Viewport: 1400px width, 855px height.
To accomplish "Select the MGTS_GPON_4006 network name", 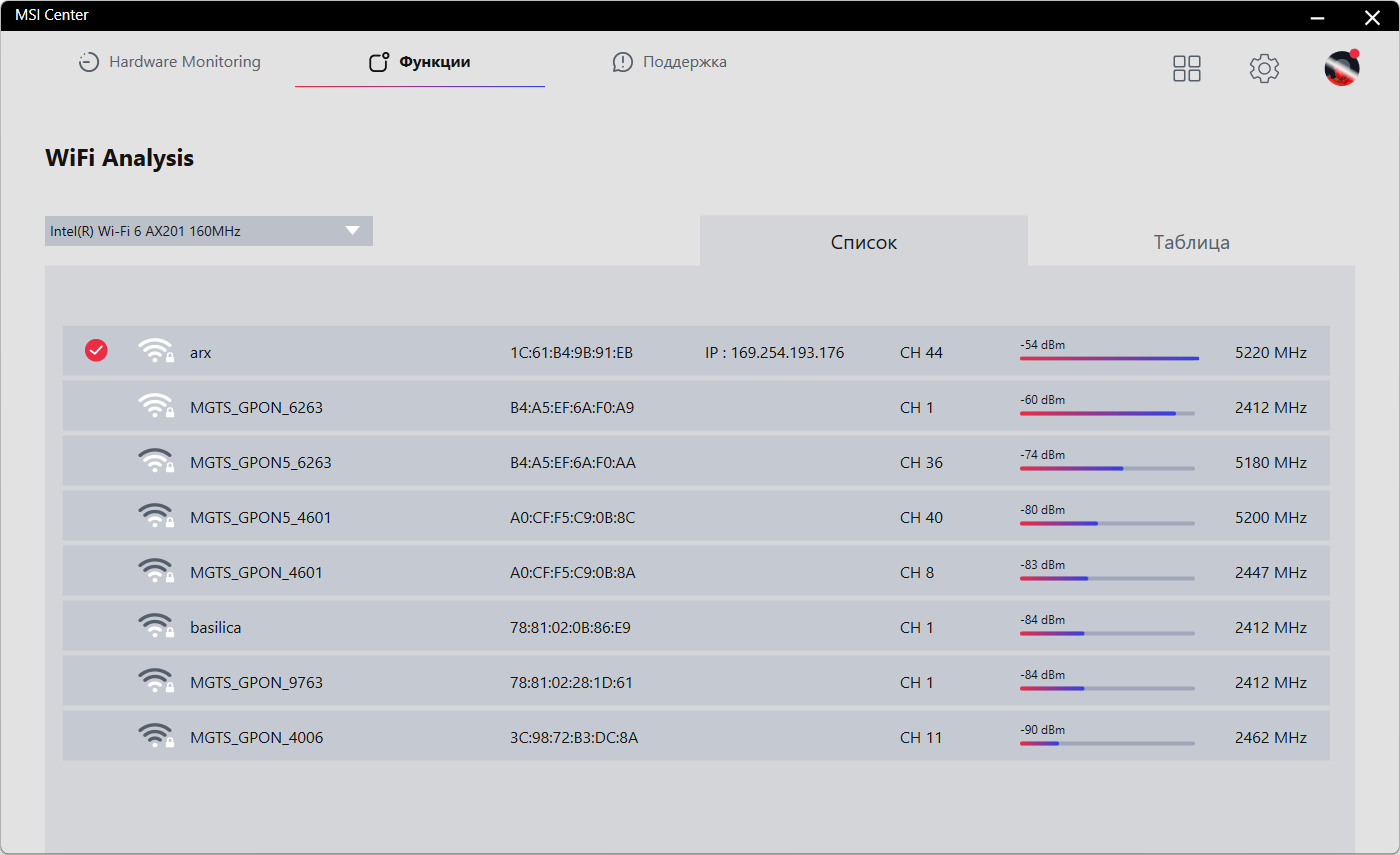I will 256,738.
